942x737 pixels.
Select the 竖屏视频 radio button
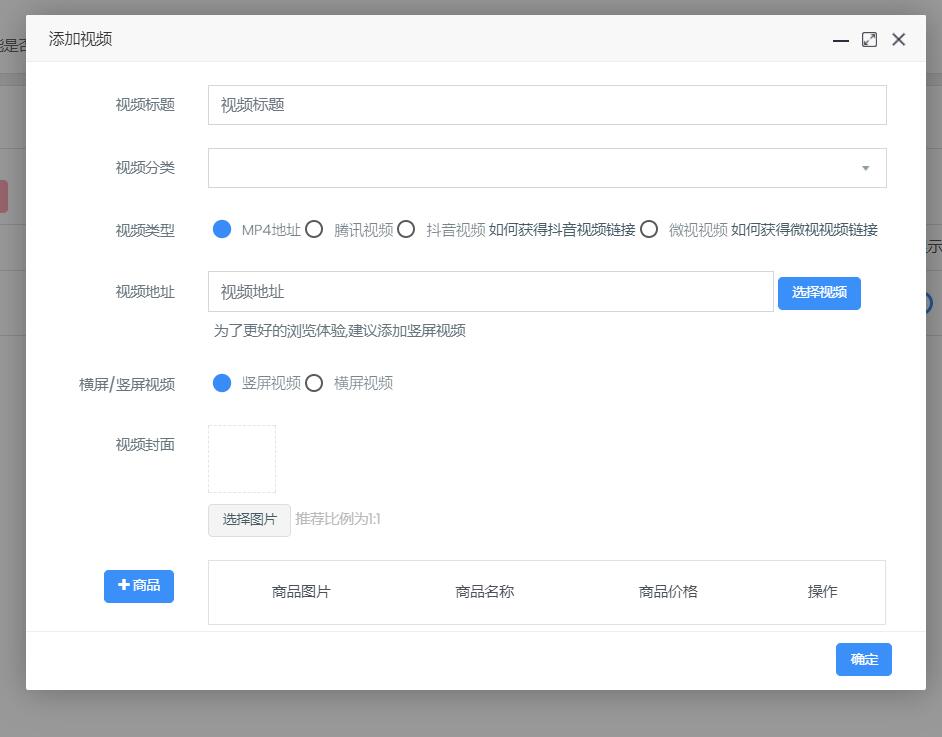coord(222,383)
